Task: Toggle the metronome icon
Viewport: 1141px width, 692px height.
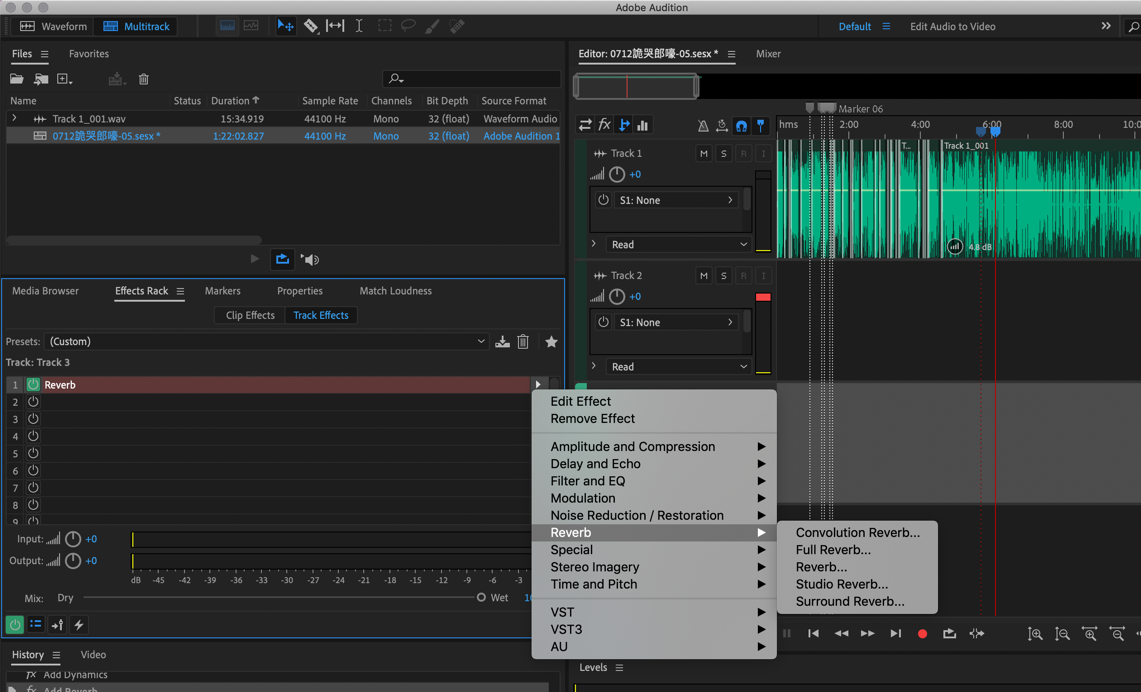Action: (703, 125)
